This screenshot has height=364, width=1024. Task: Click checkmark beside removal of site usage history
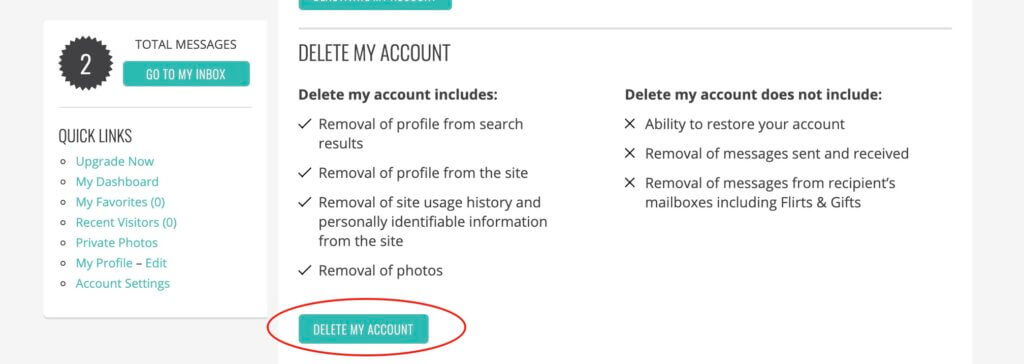click(x=304, y=203)
